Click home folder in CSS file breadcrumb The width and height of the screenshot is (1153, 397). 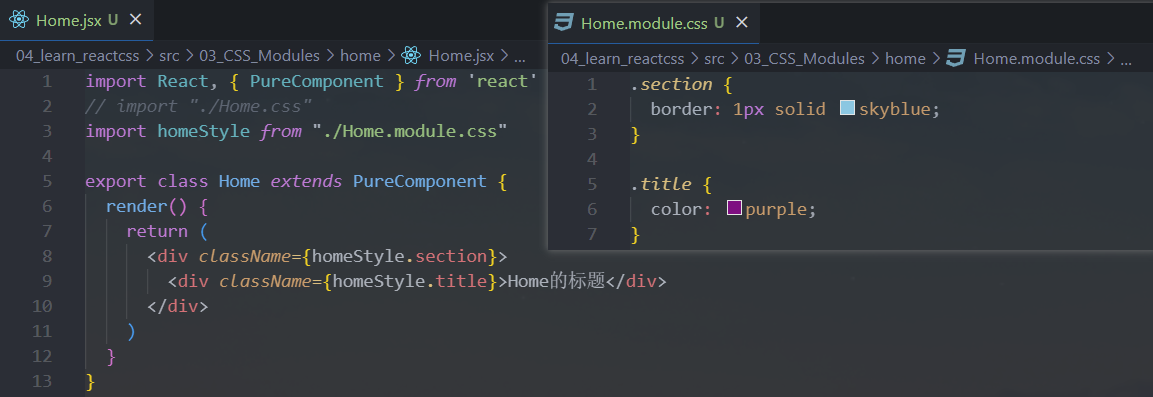[905, 59]
